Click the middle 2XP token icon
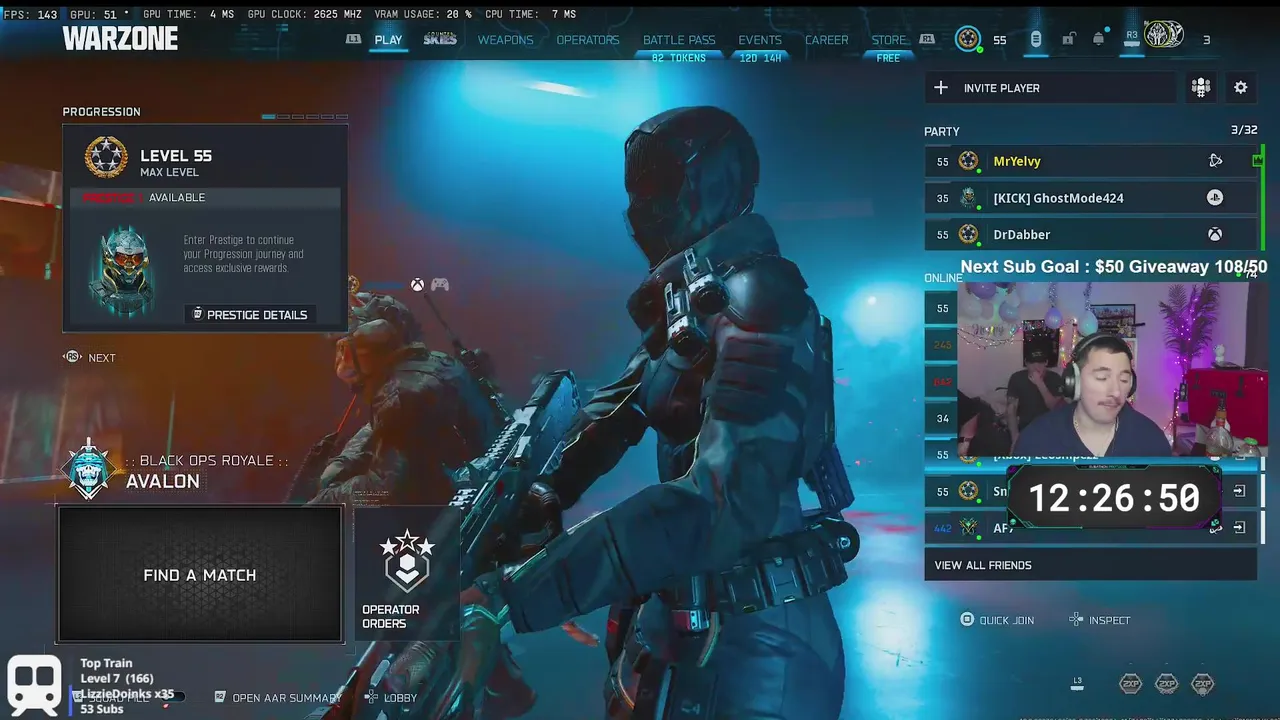 pos(1166,684)
